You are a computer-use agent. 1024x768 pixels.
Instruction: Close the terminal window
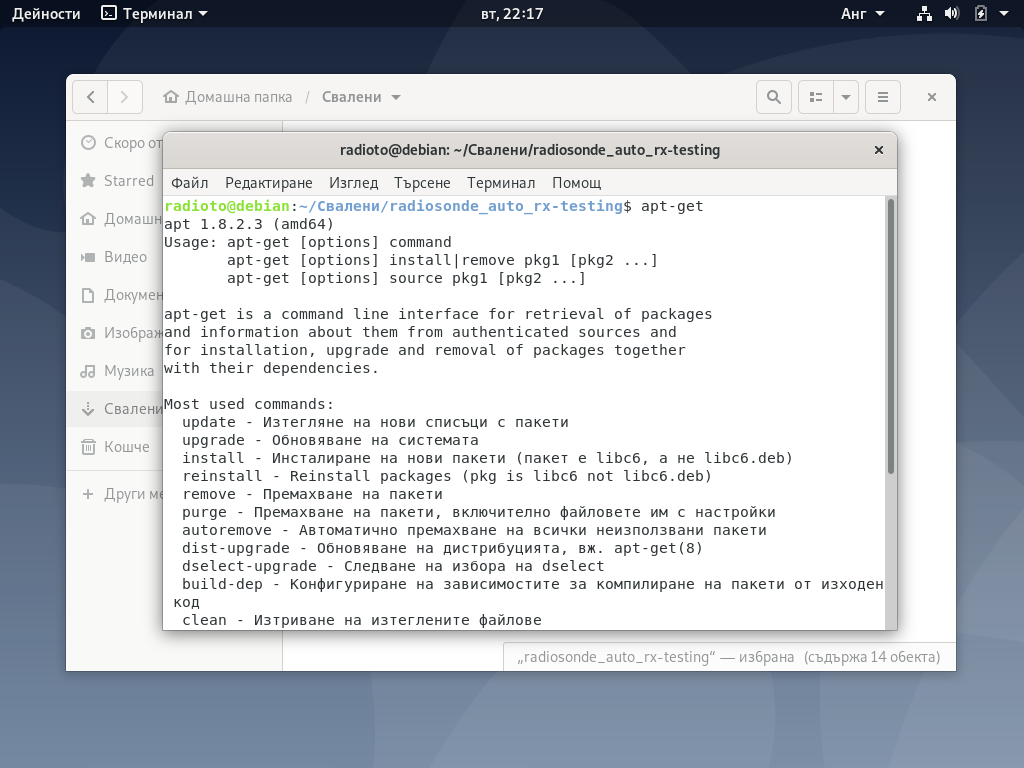coord(879,150)
